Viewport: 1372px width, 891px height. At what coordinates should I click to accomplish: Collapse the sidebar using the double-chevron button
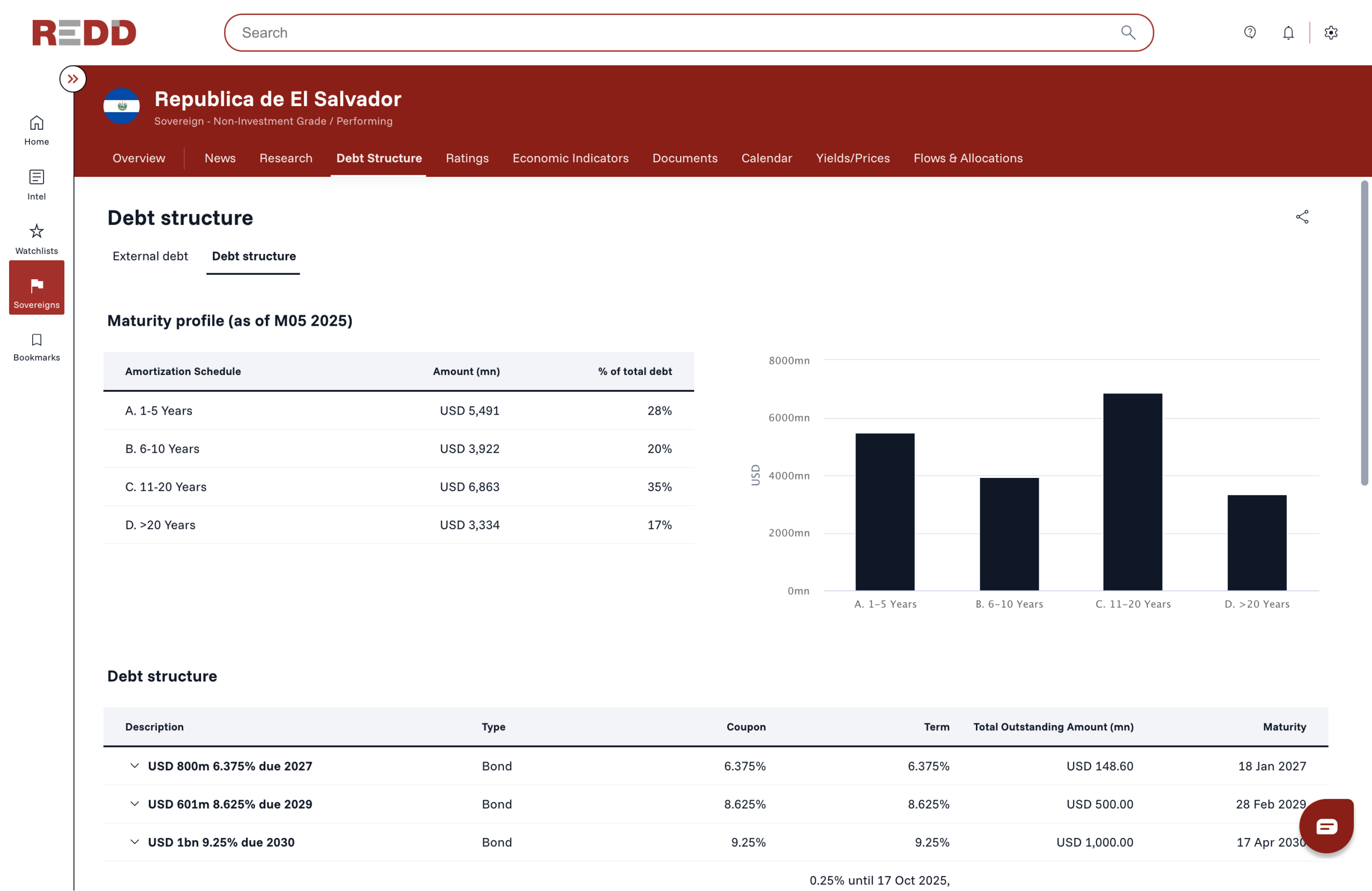73,78
